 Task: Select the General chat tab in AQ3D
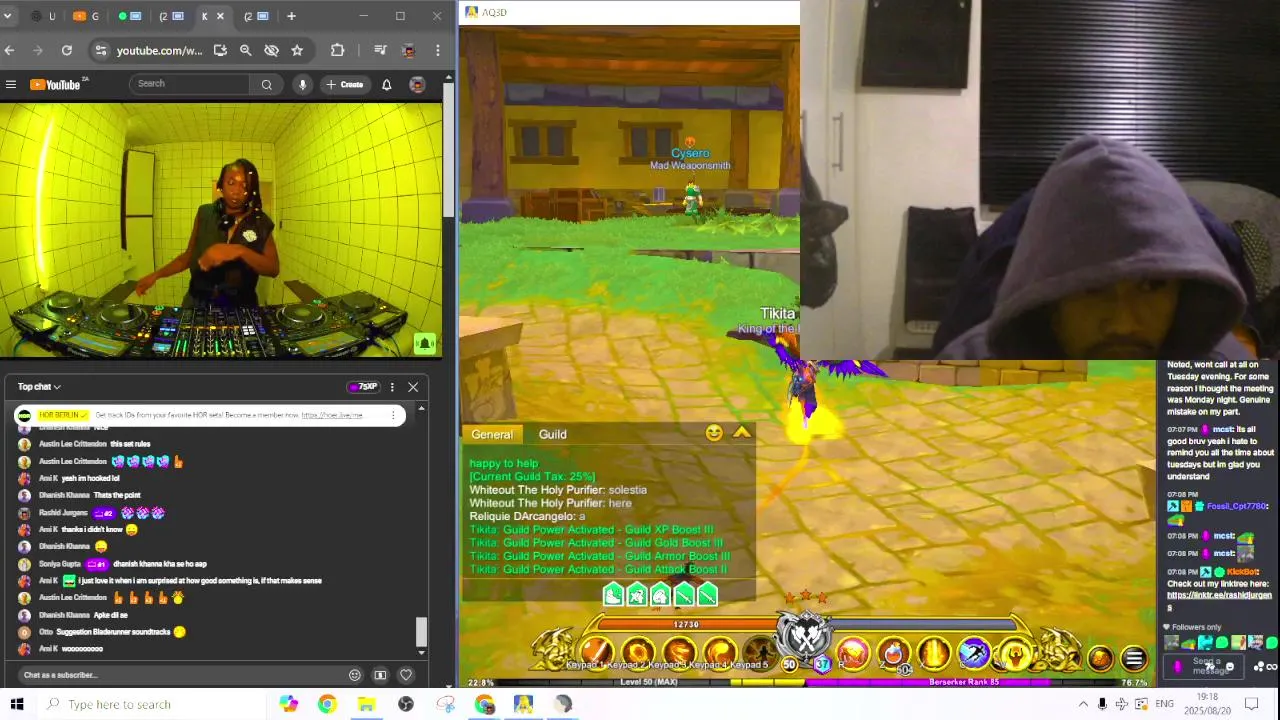(x=492, y=434)
